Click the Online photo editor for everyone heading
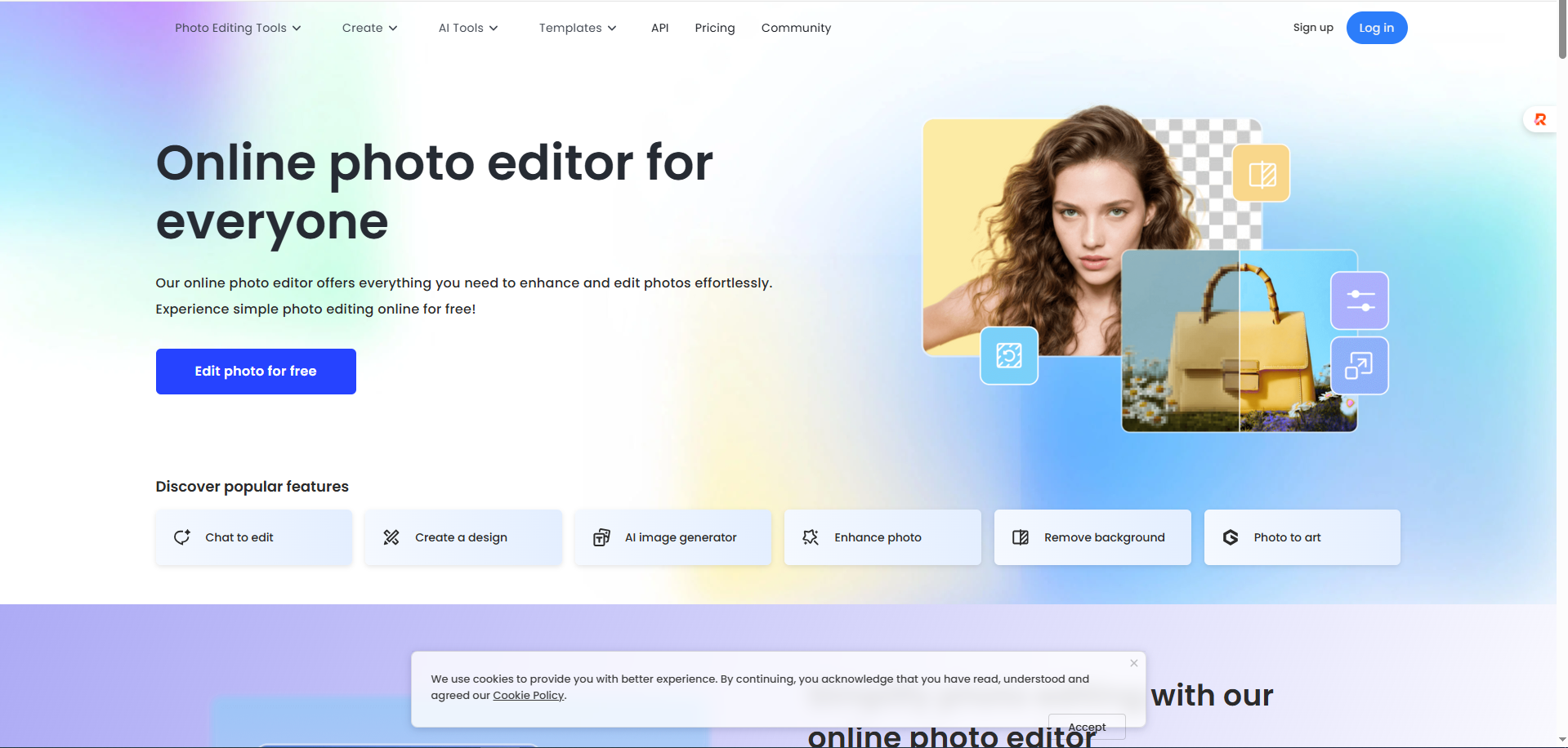 tap(435, 193)
